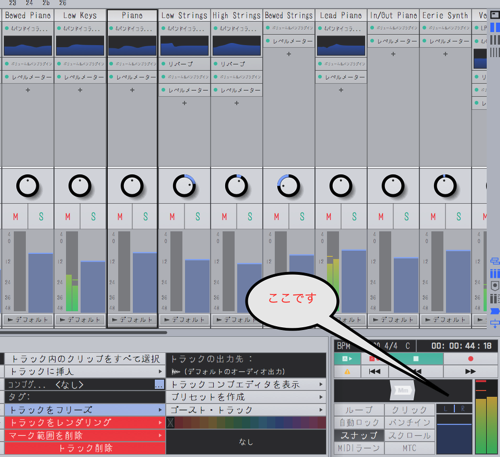Click トラック削除 to delete track

point(85,448)
